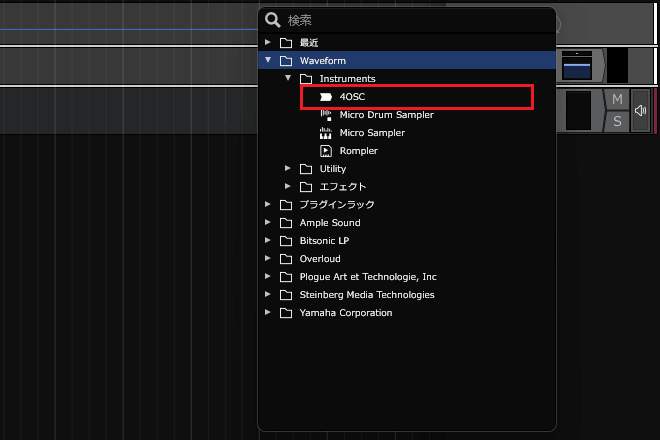Click the Micro Drum Sampler icon
Viewport: 660px width, 440px height.
click(326, 115)
